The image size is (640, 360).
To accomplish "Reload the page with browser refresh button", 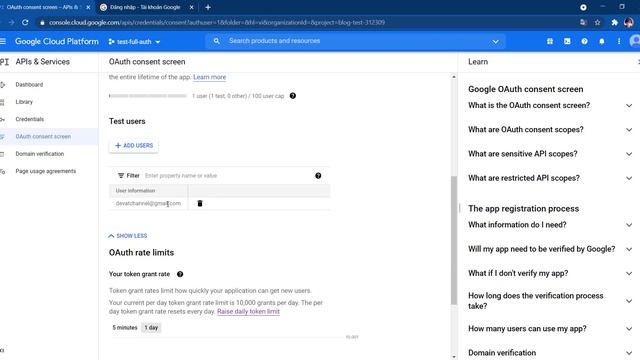I will [25, 22].
